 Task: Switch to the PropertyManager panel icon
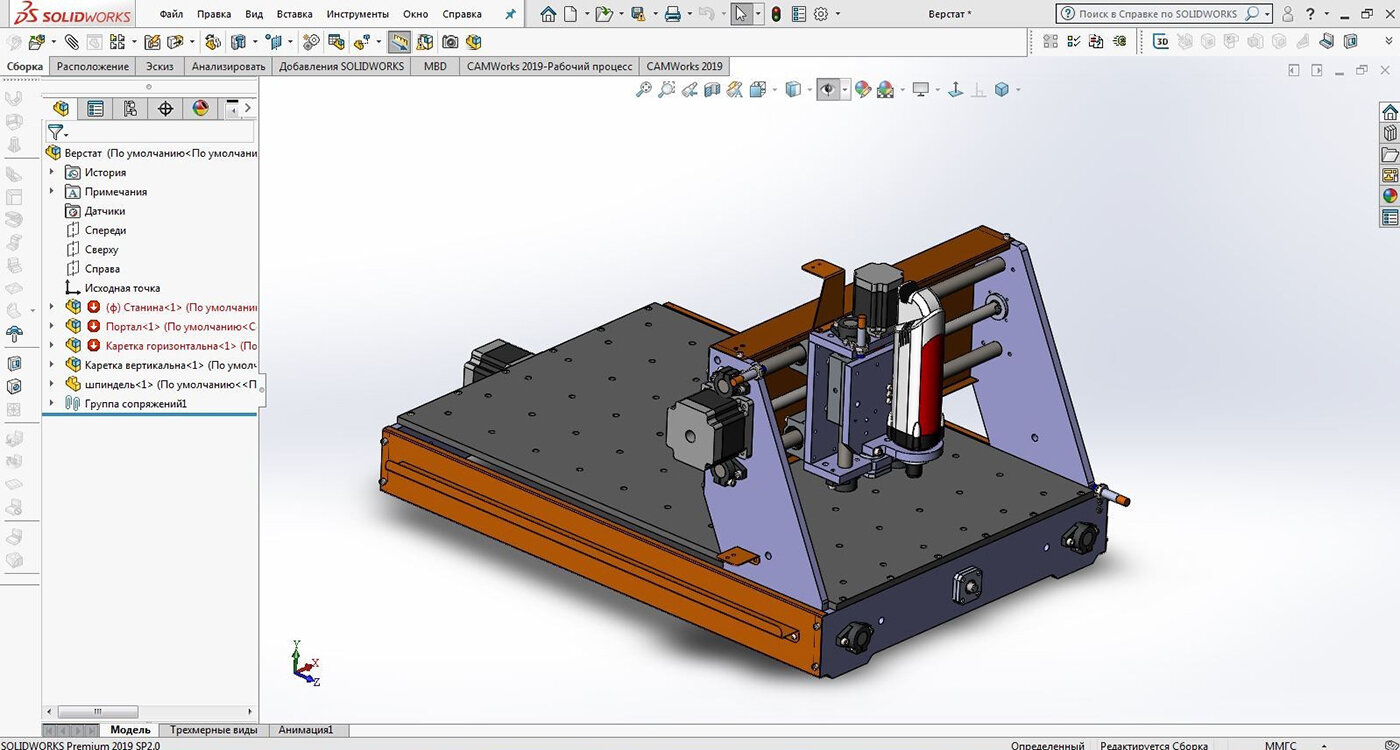[95, 108]
